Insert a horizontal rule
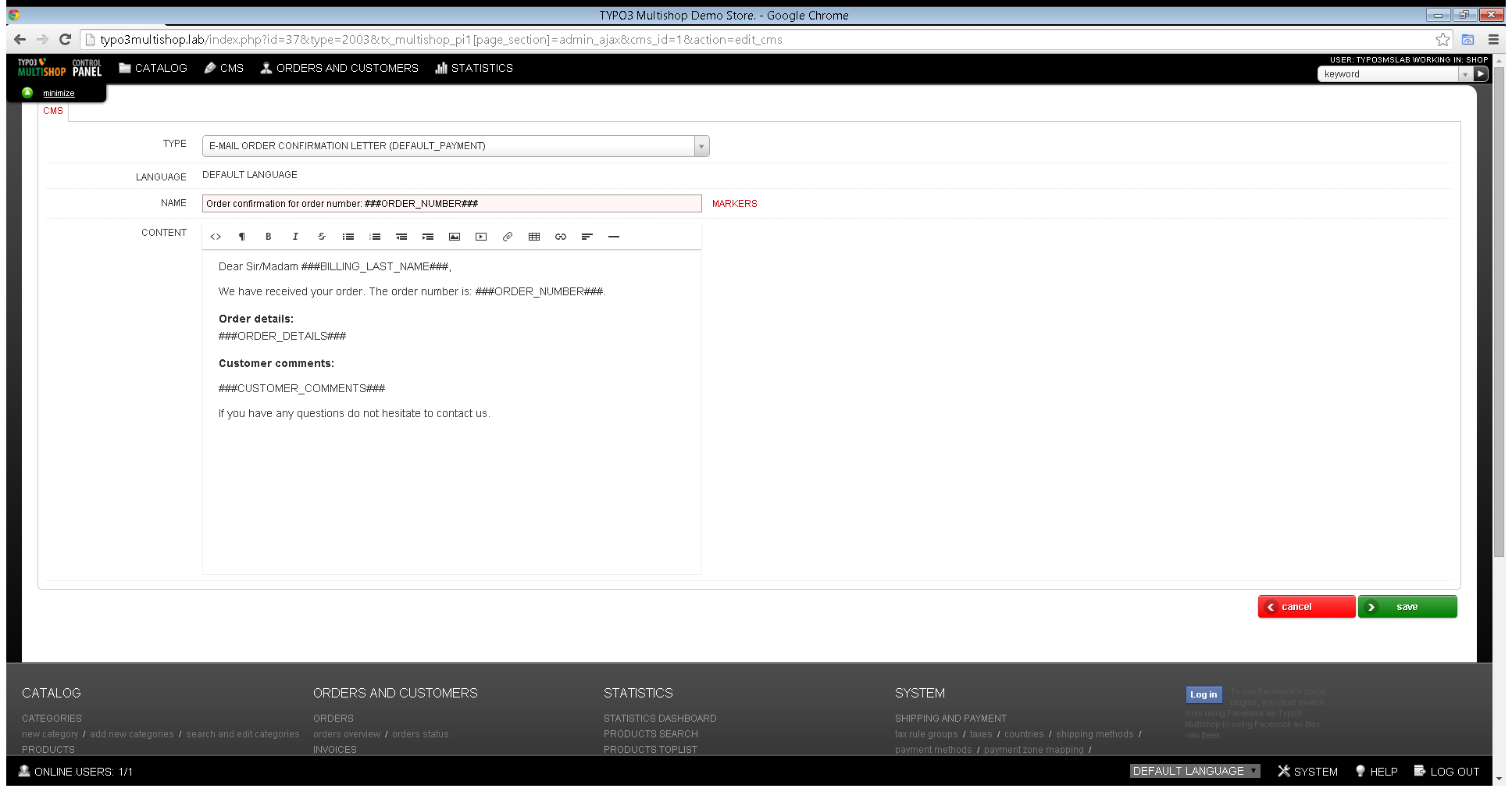This screenshot has width=1512, height=792. [x=614, y=236]
